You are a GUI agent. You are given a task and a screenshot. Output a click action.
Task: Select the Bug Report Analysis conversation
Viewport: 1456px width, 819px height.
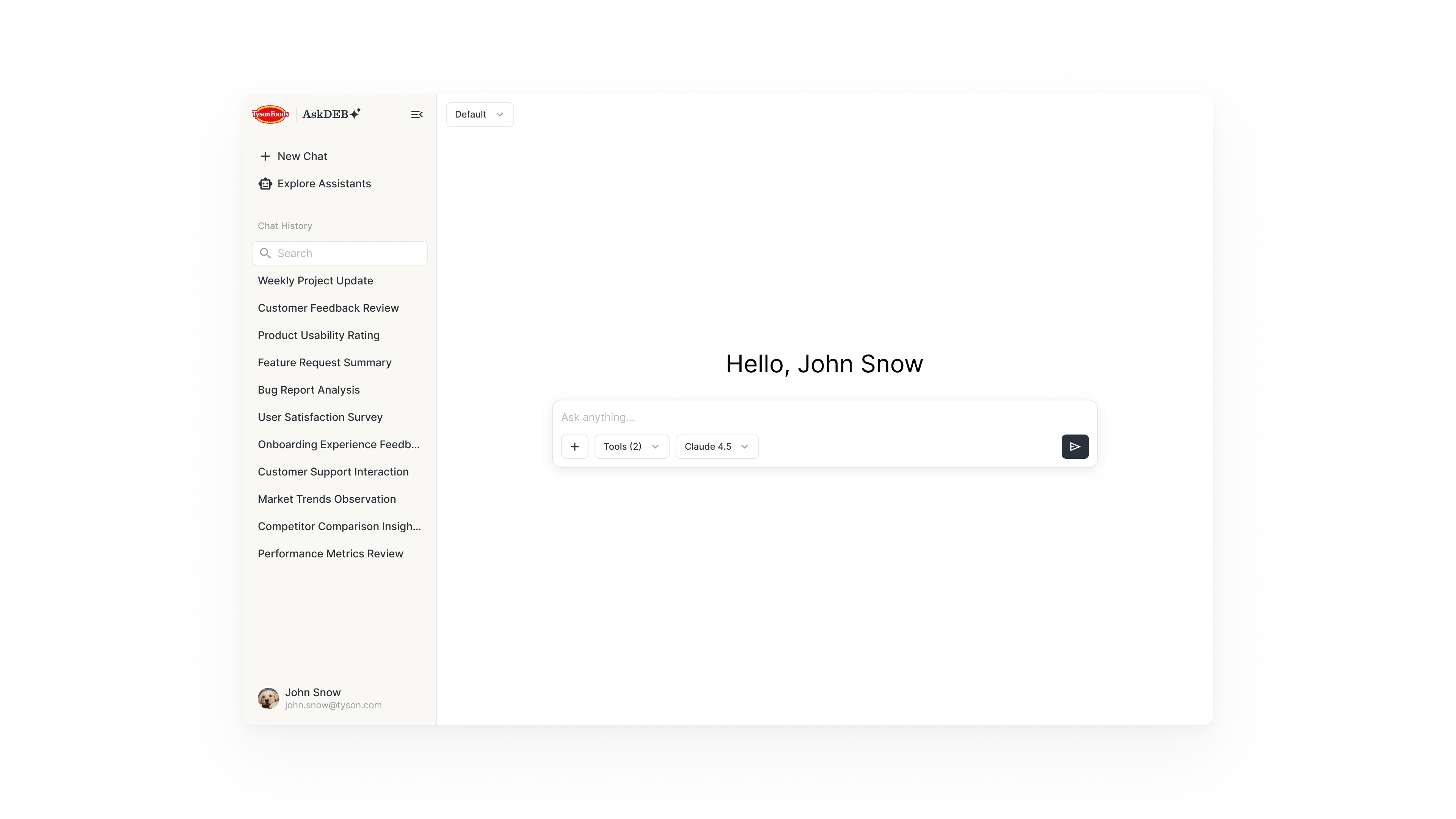pos(309,390)
